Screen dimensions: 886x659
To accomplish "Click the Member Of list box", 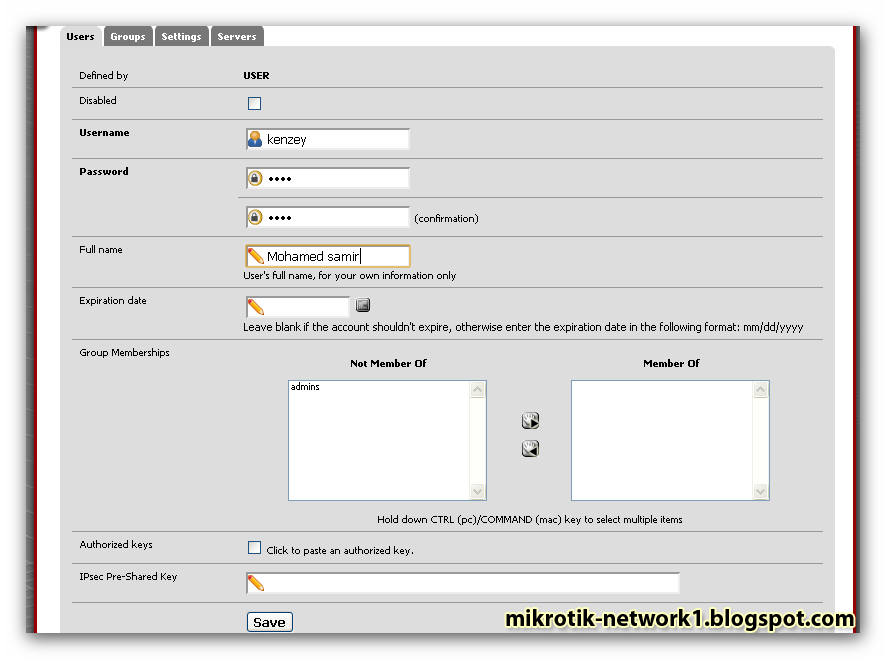I will (670, 440).
